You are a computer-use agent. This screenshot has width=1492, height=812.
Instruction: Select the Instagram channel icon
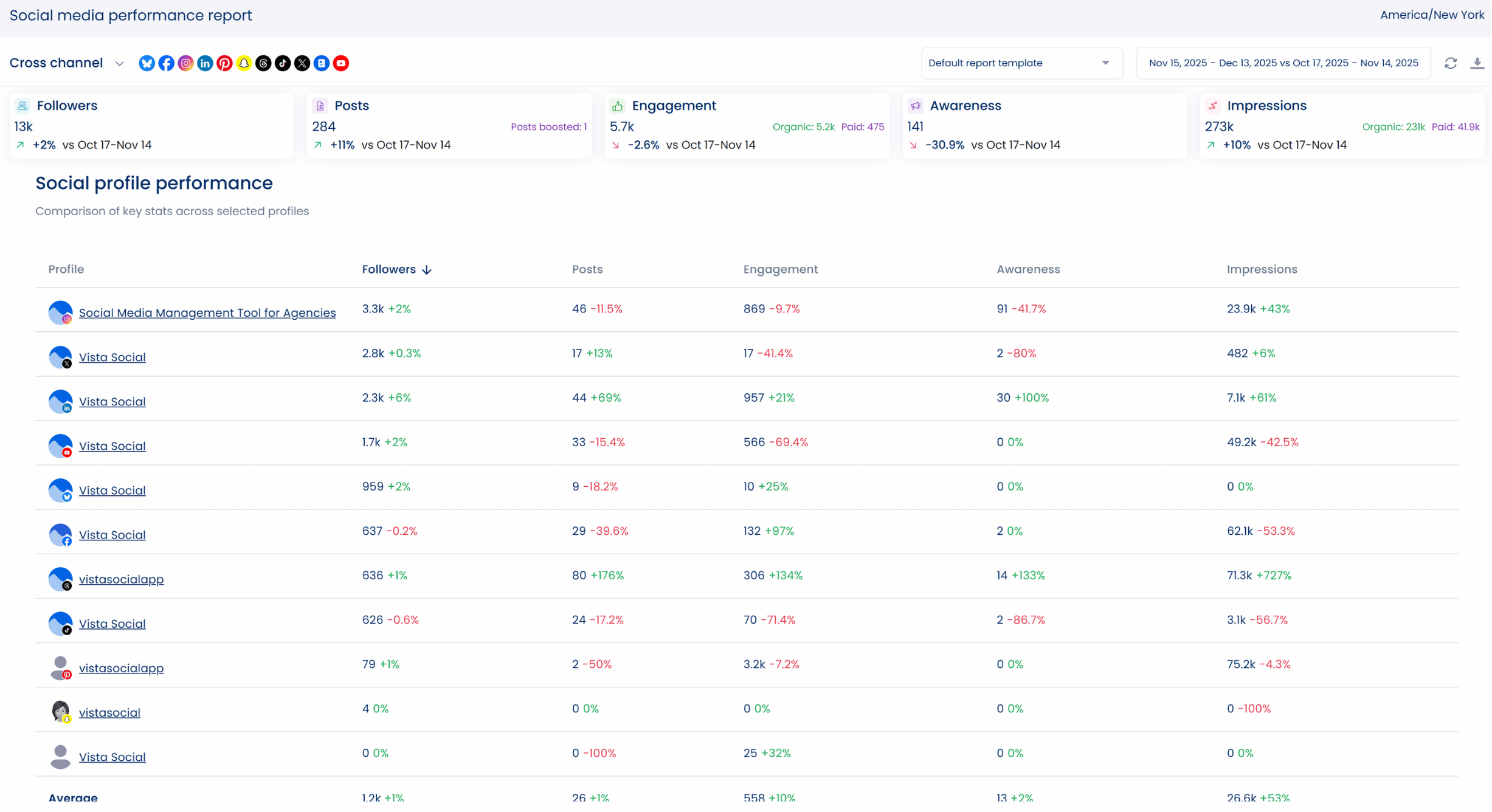(x=185, y=63)
